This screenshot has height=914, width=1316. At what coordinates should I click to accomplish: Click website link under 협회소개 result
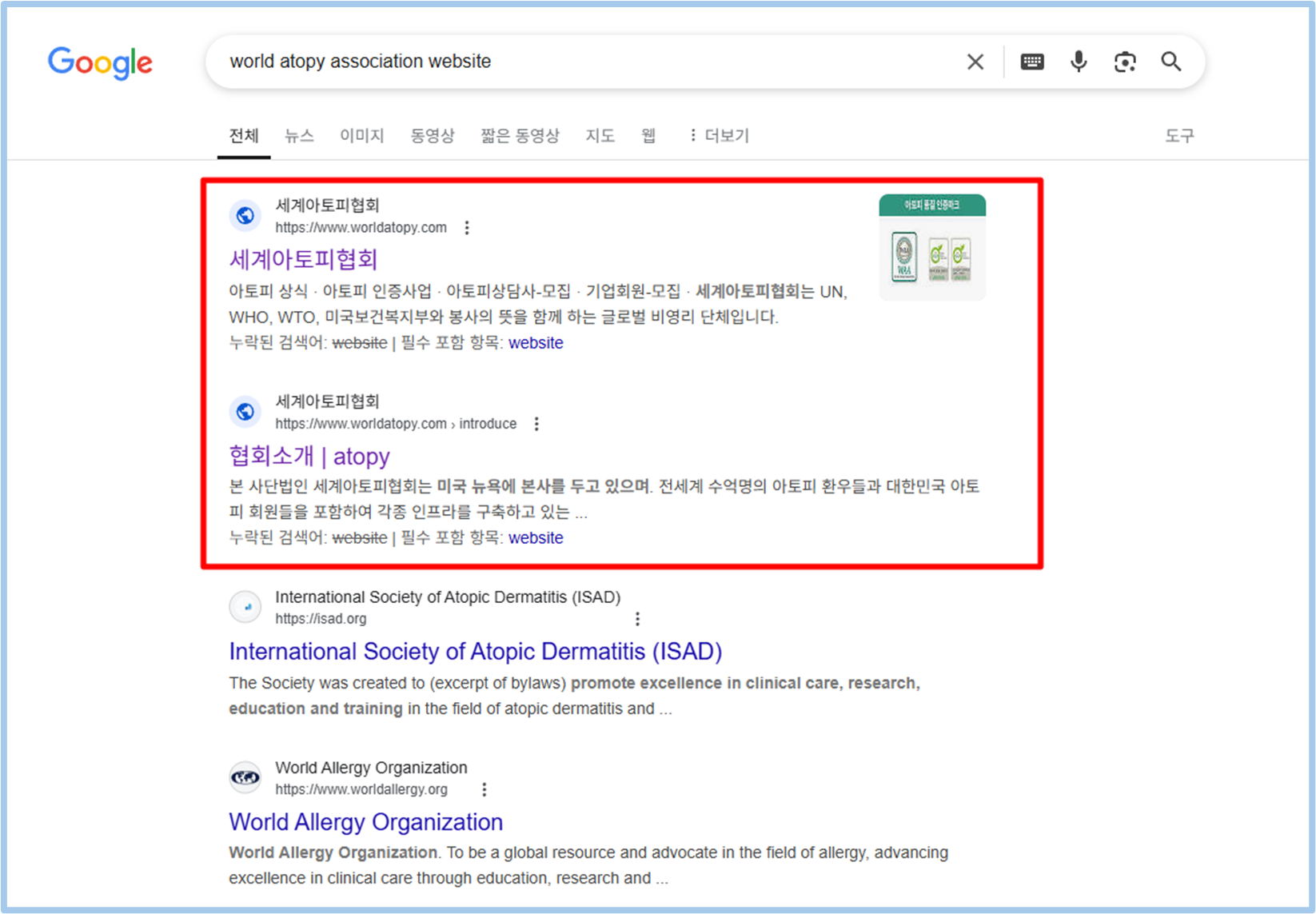pyautogui.click(x=536, y=538)
